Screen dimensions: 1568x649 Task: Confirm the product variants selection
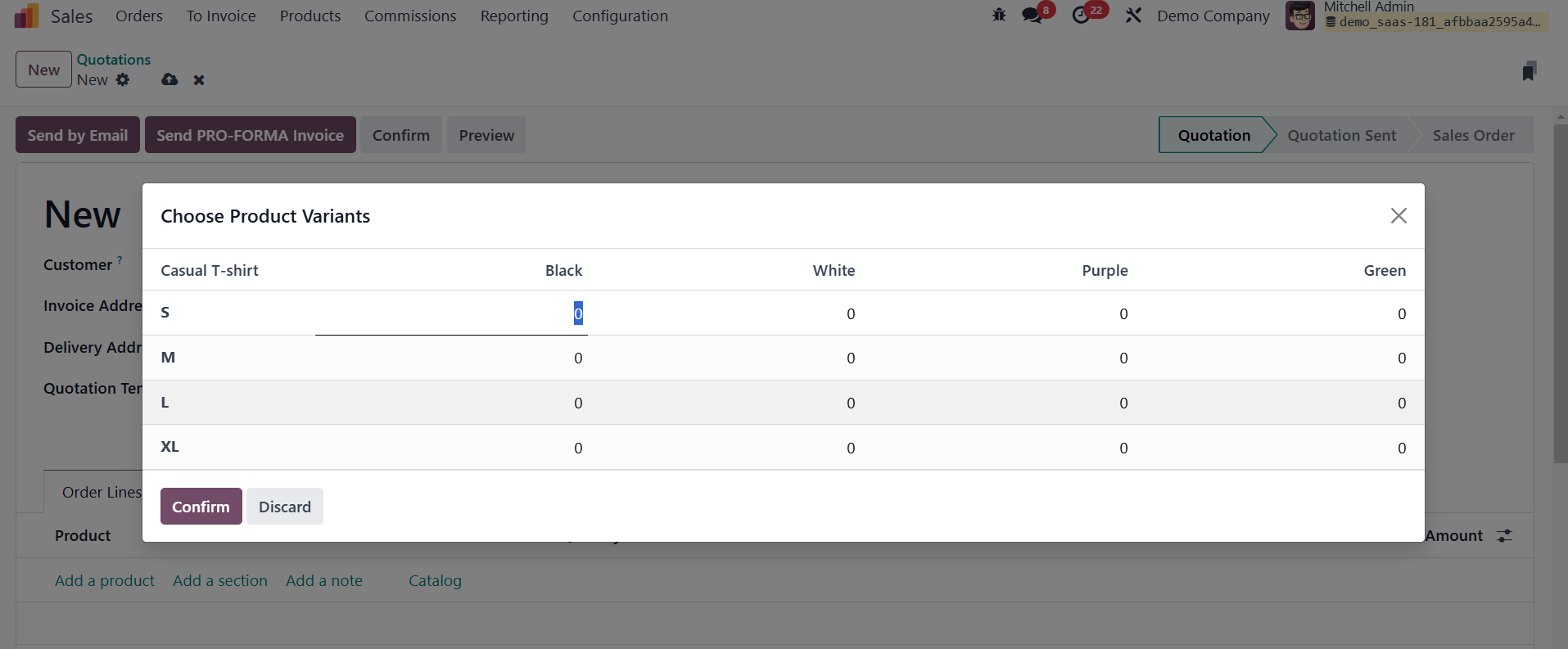coord(201,507)
